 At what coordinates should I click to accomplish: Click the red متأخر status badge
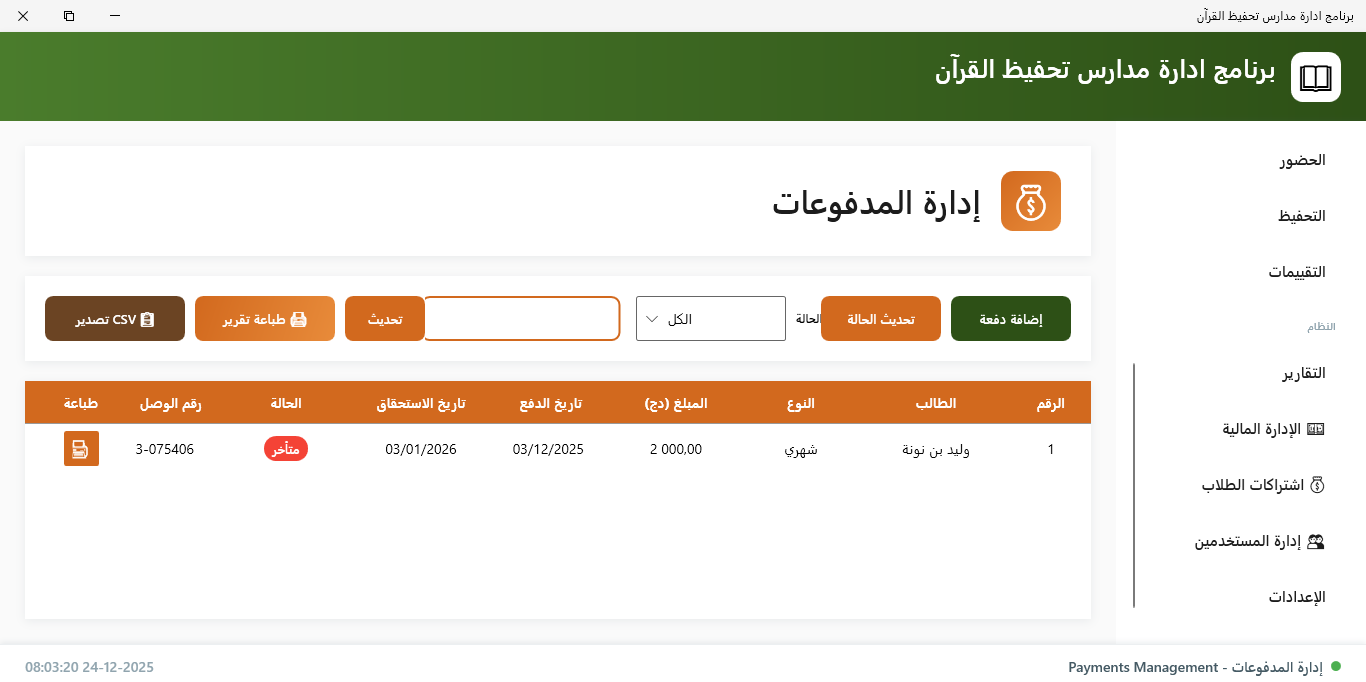[285, 448]
